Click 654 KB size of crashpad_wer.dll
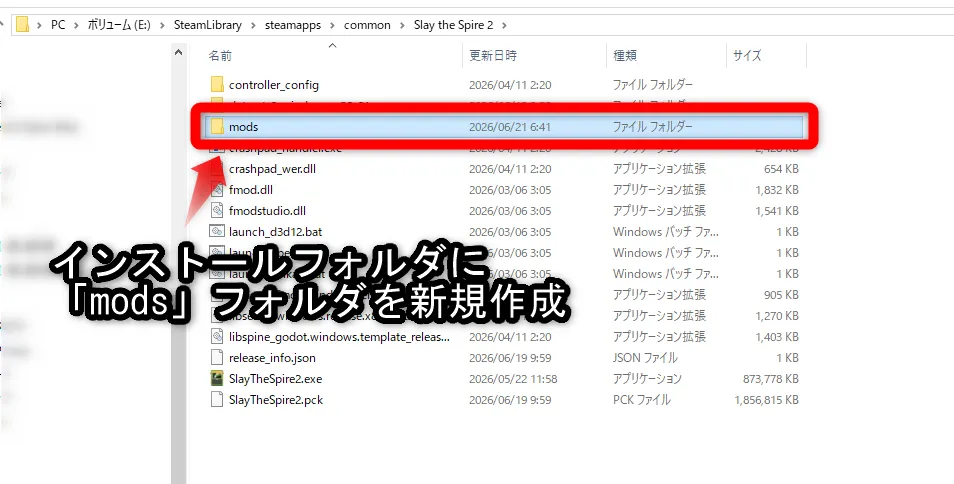 pos(781,168)
